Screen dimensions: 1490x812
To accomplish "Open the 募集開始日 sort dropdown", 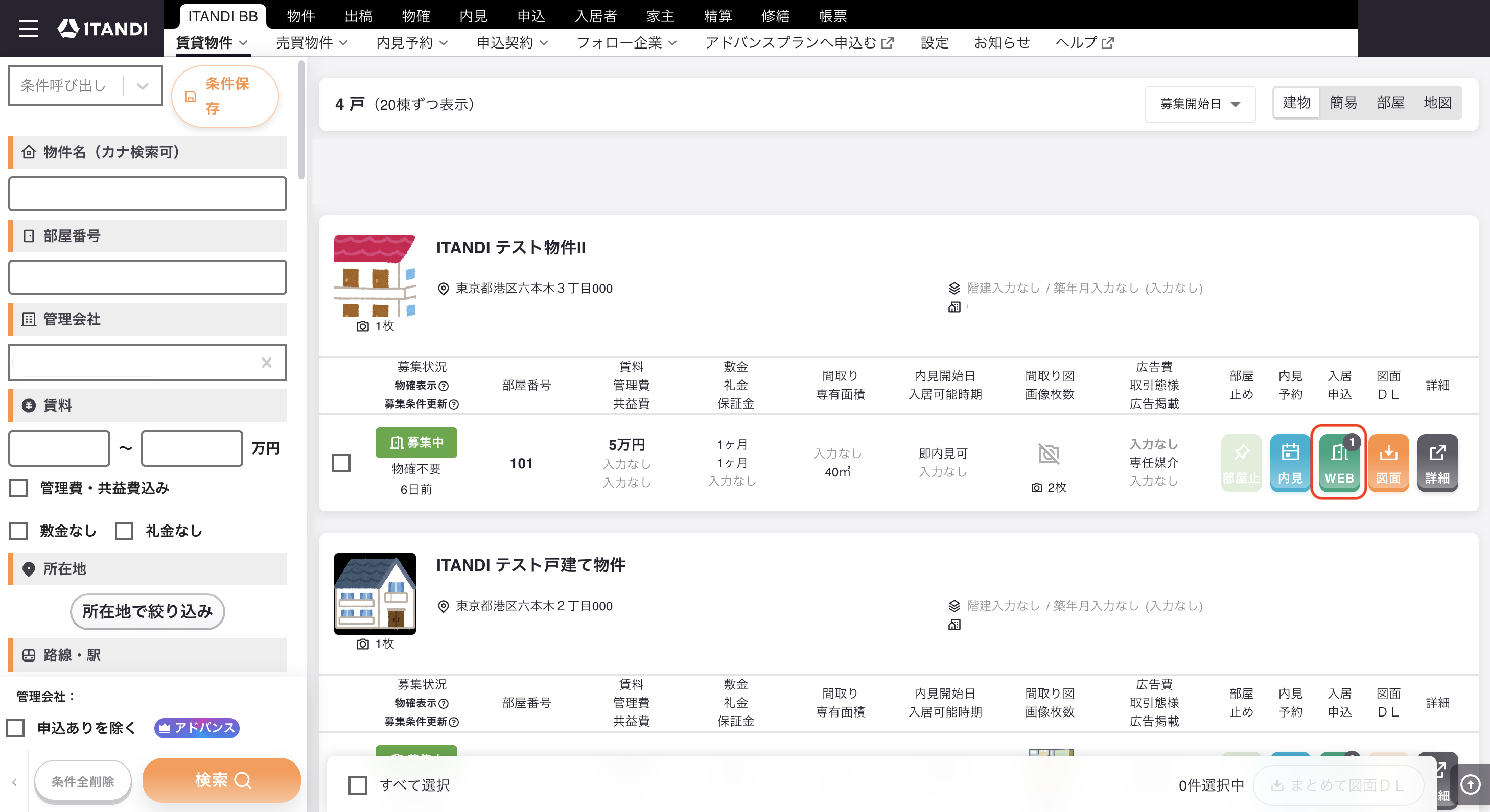I will [x=1200, y=104].
